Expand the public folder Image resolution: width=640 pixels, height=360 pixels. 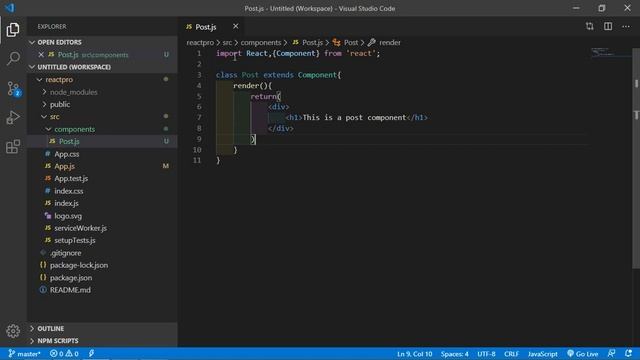102,104
